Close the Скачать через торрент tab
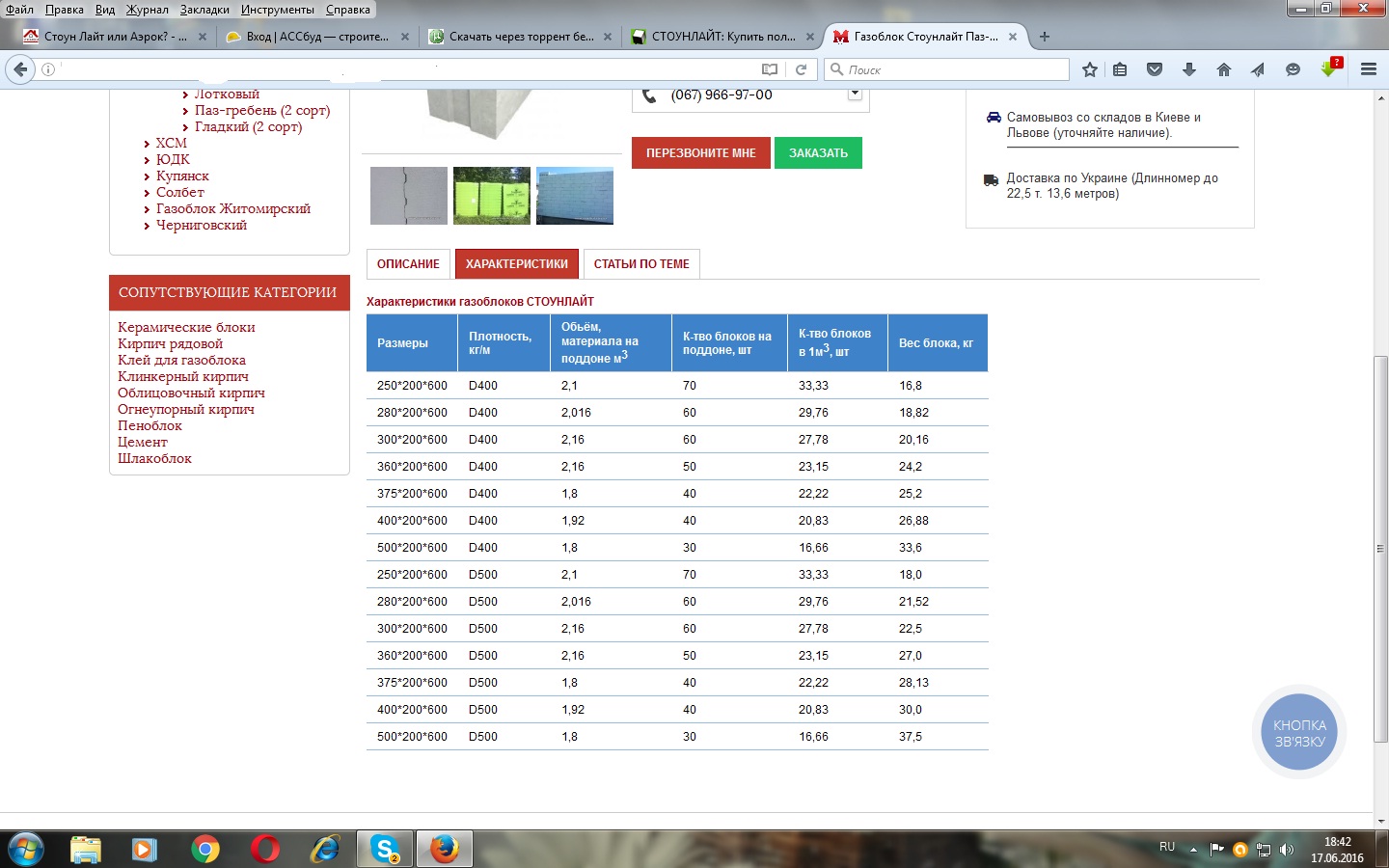1389x868 pixels. pos(608,37)
